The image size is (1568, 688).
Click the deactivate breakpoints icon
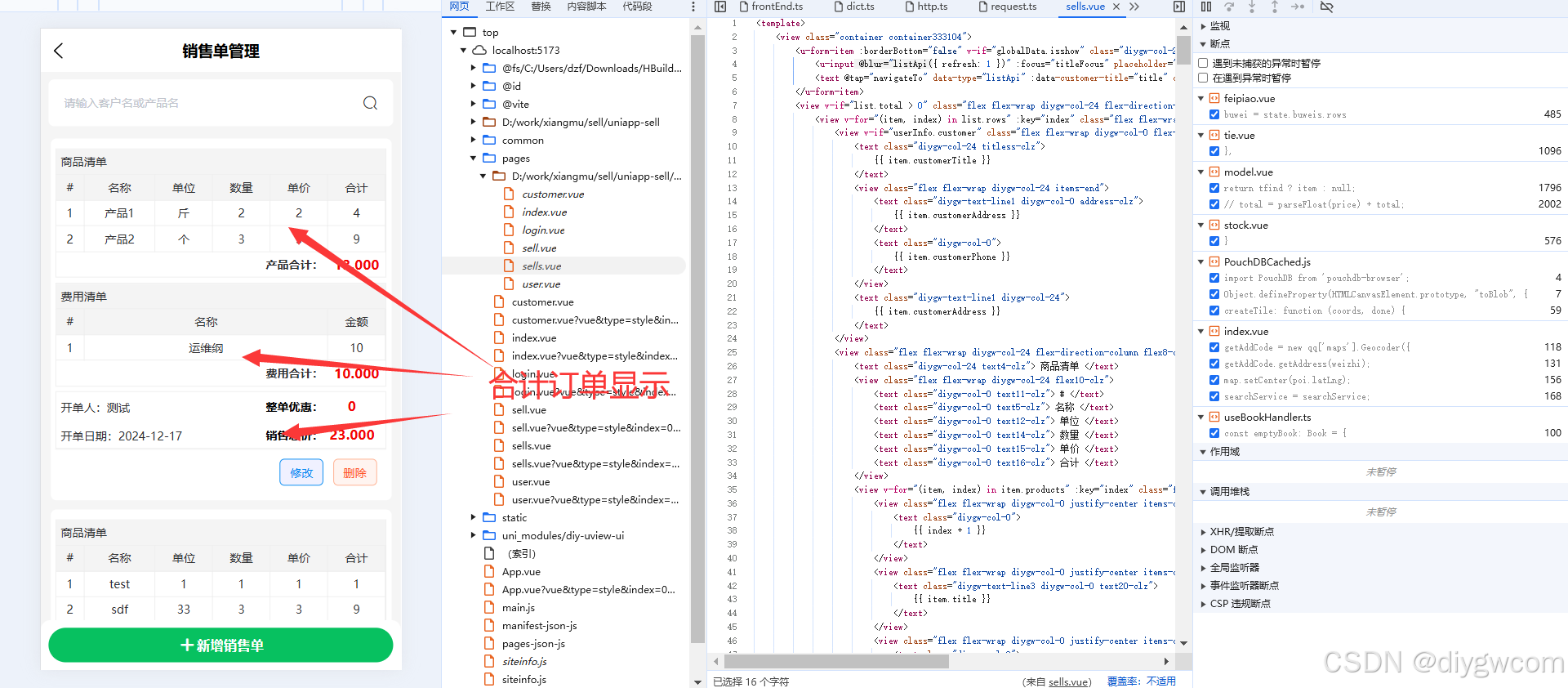click(x=1326, y=7)
